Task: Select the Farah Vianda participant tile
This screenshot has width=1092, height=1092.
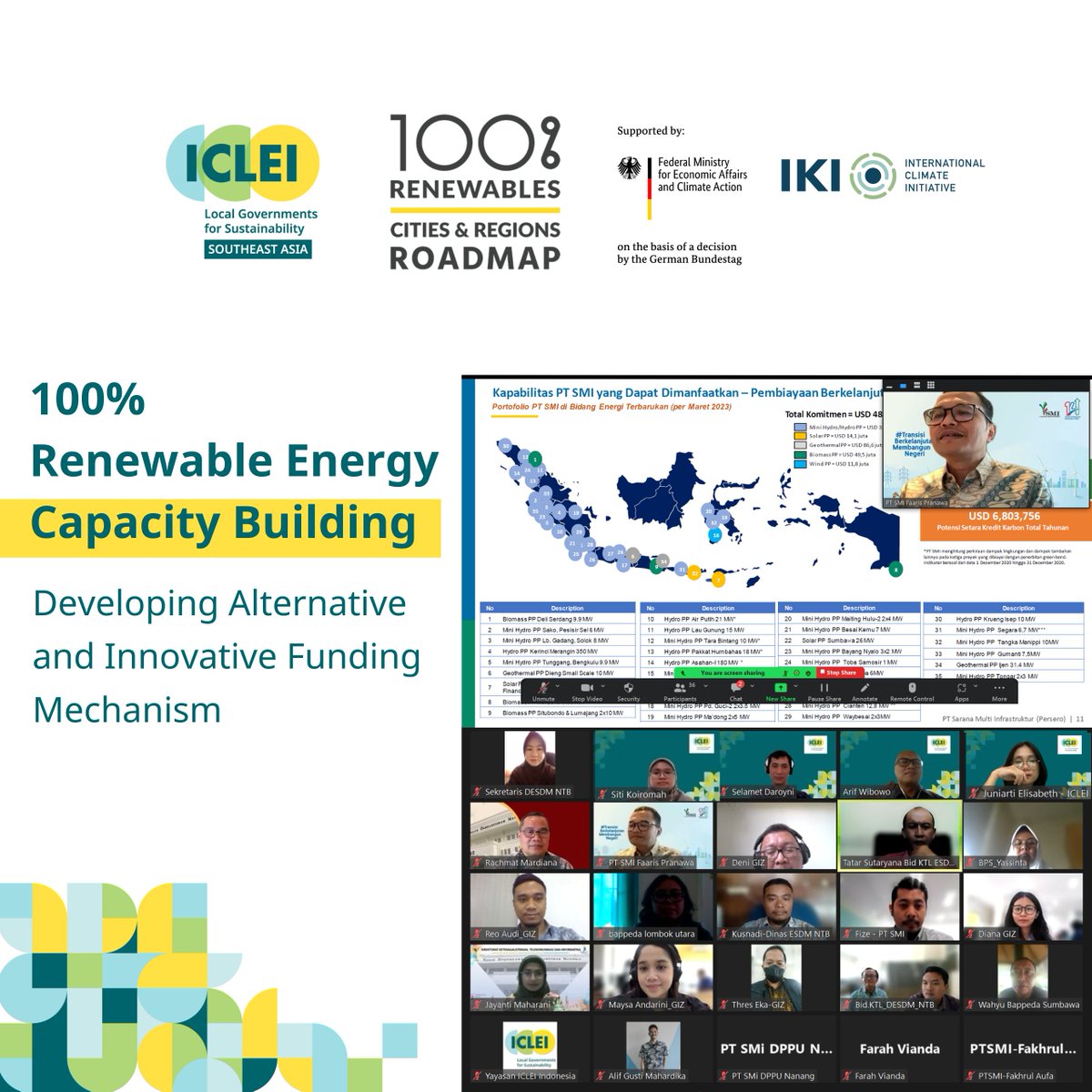Action: pyautogui.click(x=899, y=1049)
